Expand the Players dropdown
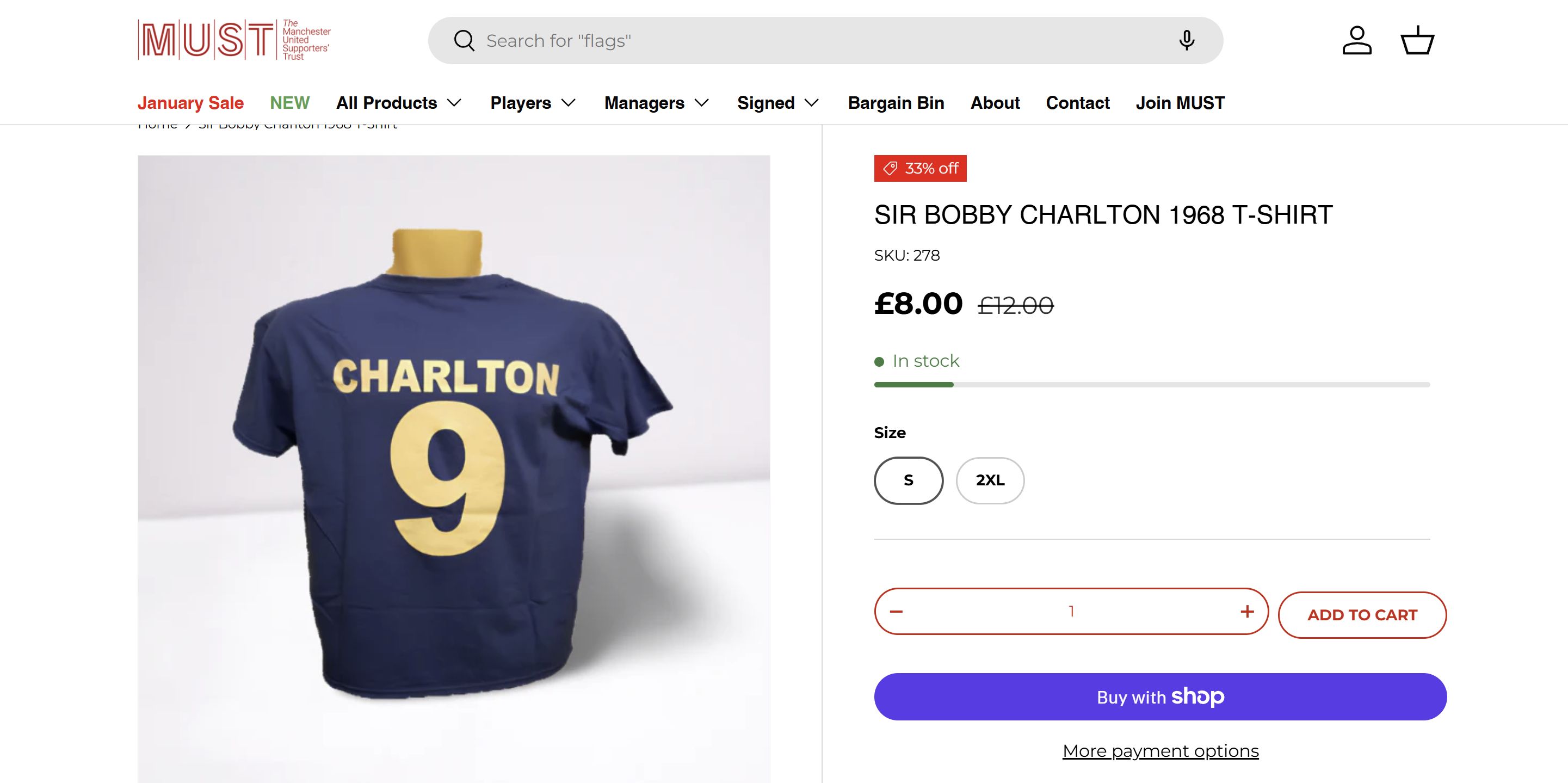The height and width of the screenshot is (783, 1568). (x=533, y=103)
